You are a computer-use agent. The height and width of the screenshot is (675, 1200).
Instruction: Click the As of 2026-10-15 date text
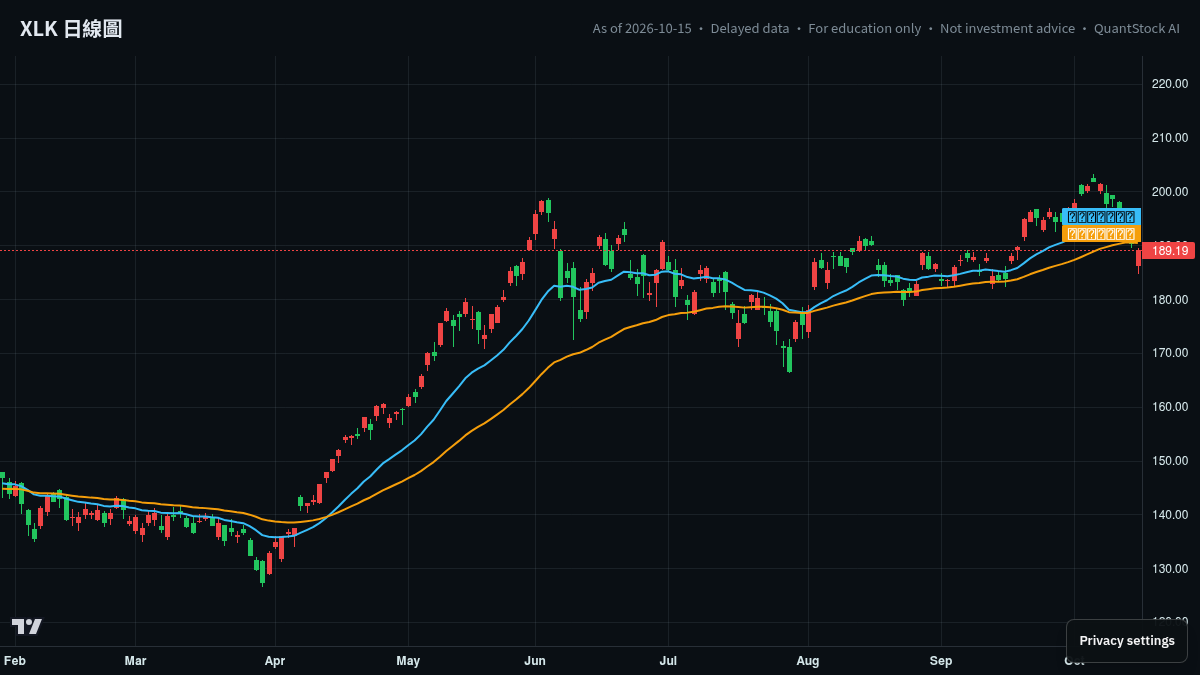pyautogui.click(x=642, y=29)
